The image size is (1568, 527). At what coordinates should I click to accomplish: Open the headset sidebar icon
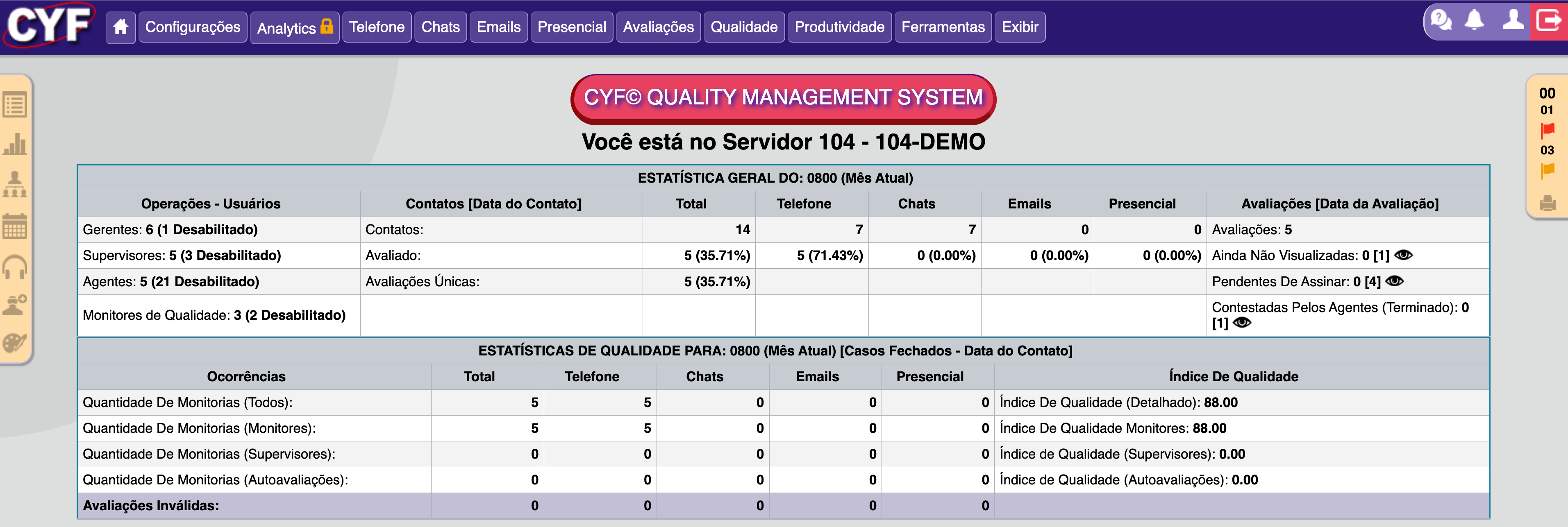click(15, 266)
